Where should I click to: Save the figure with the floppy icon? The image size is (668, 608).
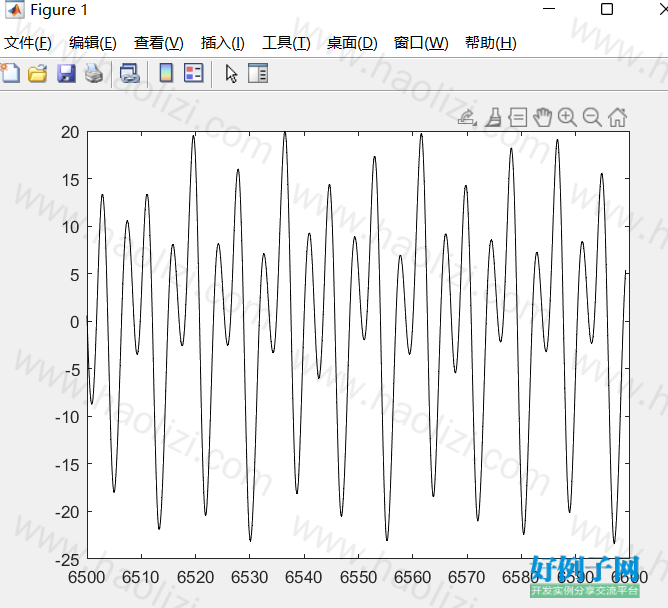tap(66, 73)
